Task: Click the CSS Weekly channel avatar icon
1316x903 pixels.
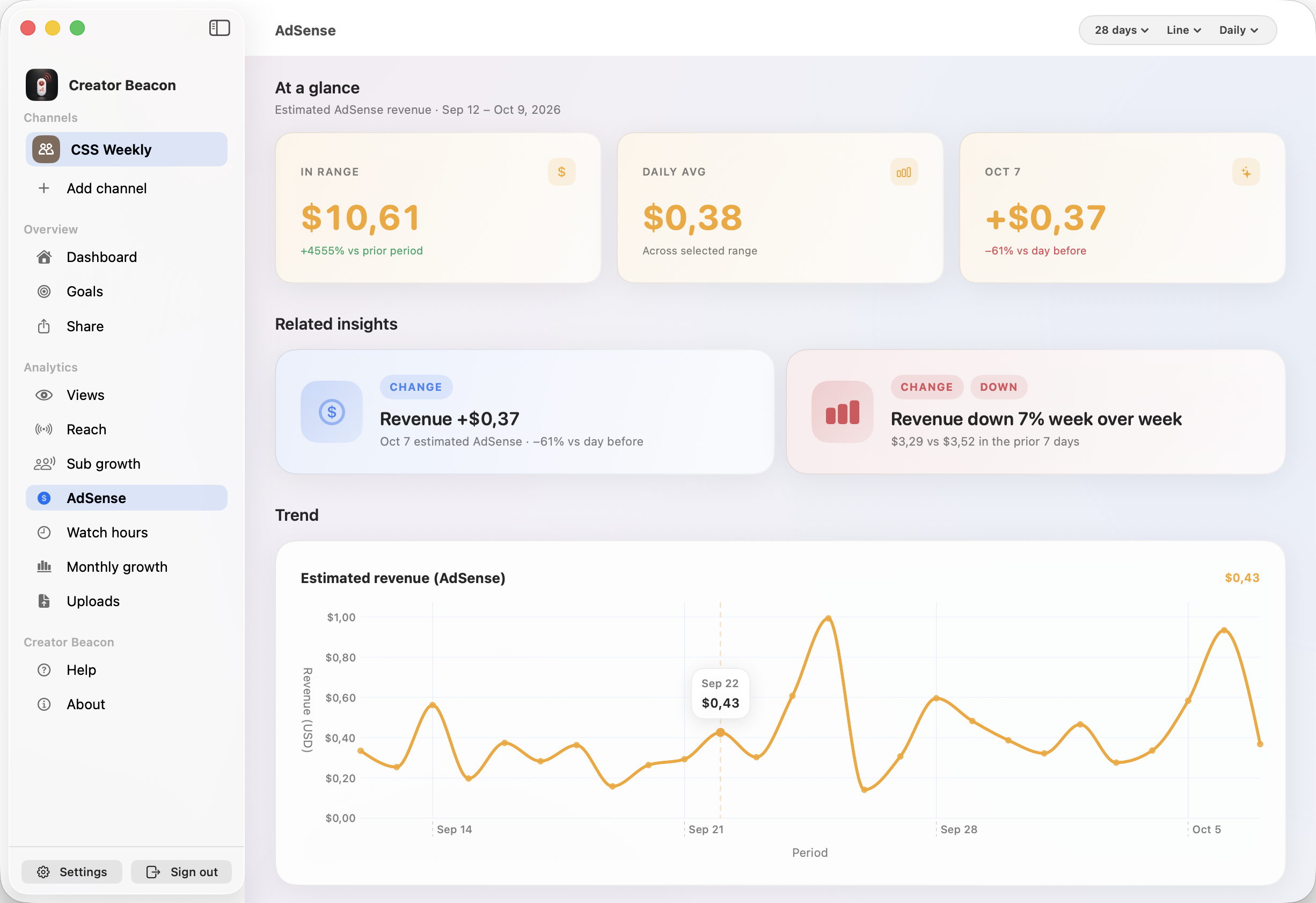Action: coord(46,150)
